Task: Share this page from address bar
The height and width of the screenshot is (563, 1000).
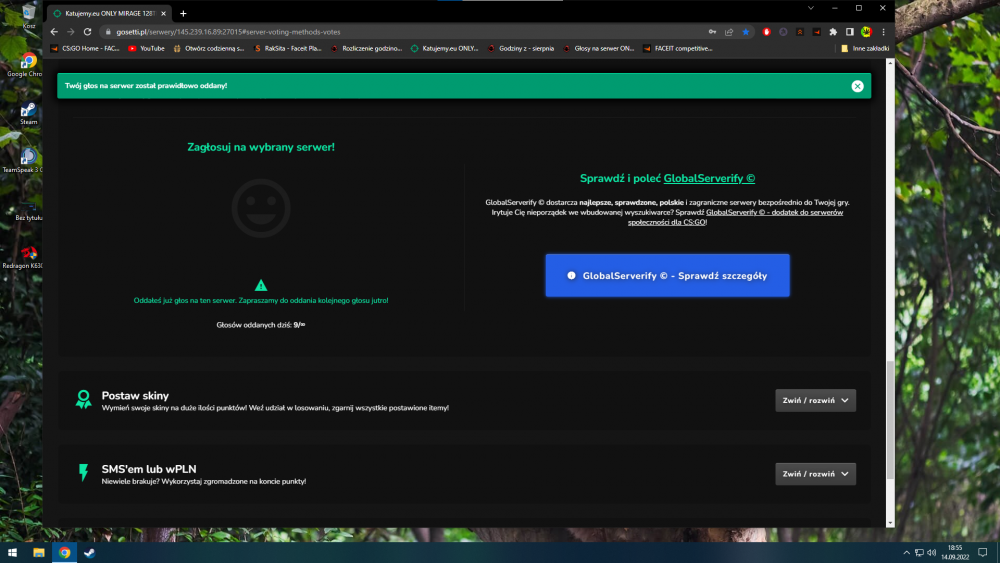Action: coord(729,32)
